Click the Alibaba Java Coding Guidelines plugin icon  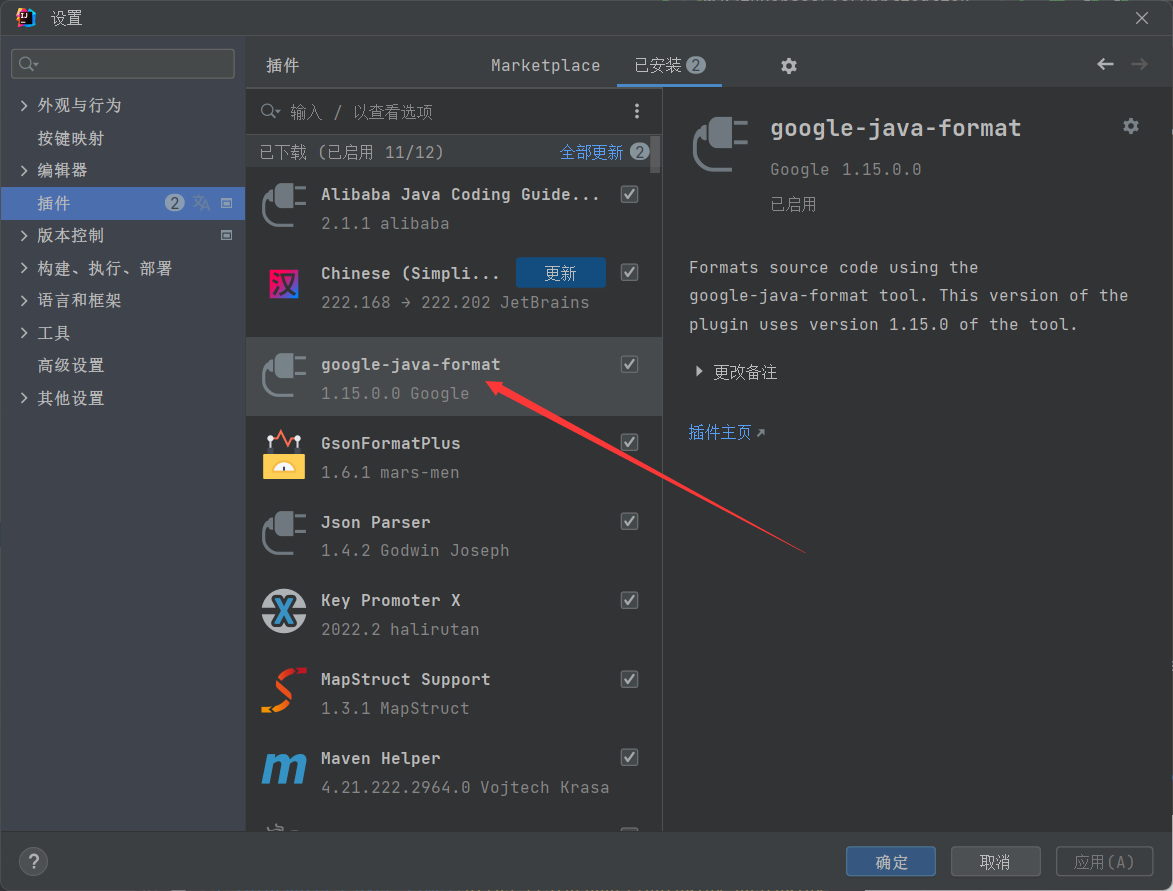tap(284, 205)
